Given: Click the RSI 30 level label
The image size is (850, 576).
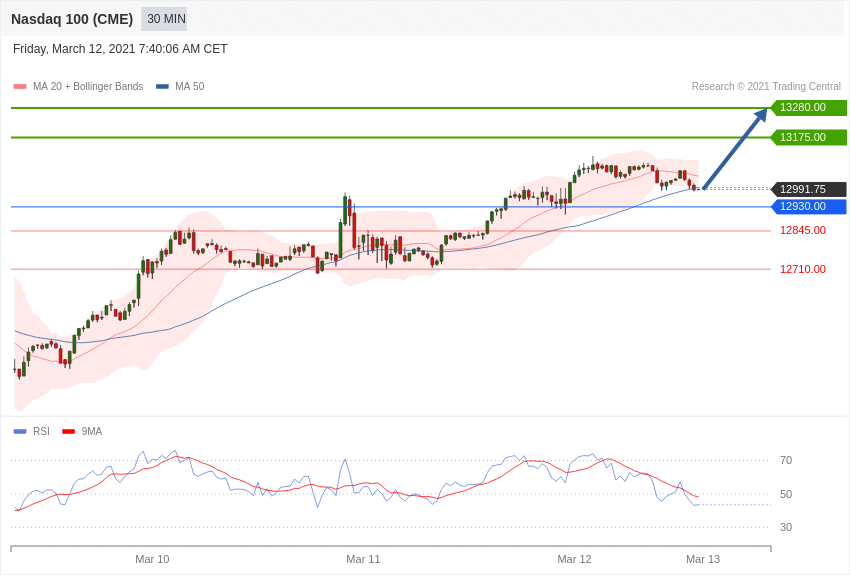Looking at the screenshot, I should click(x=786, y=527).
